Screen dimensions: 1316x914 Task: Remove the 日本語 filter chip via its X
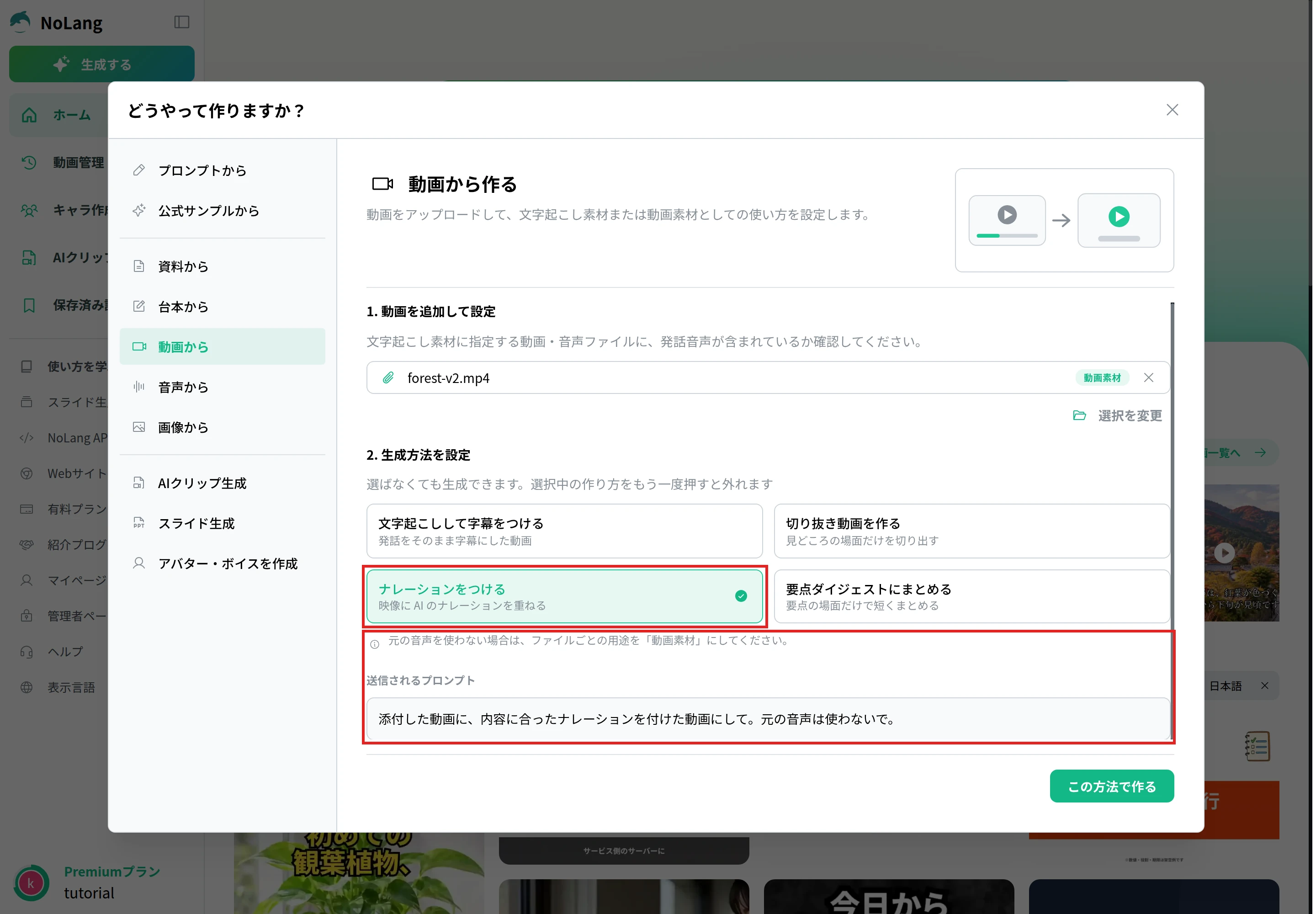coord(1264,685)
